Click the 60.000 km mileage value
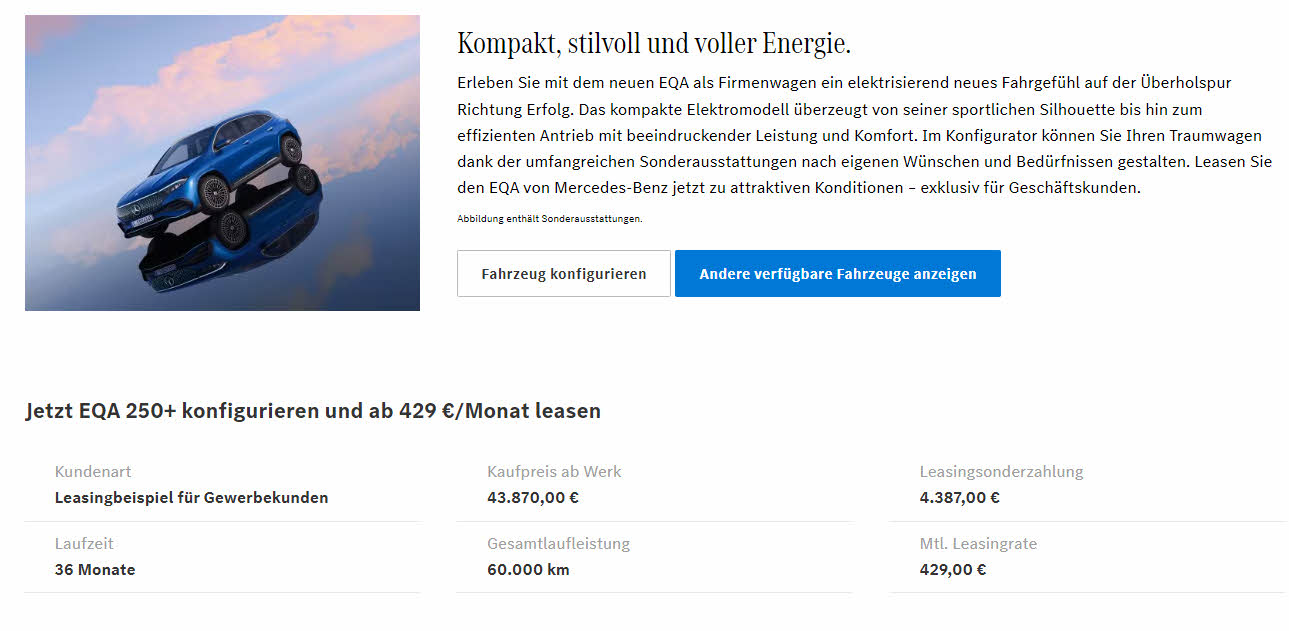Viewport: 1289px width, 631px height. coord(528,570)
